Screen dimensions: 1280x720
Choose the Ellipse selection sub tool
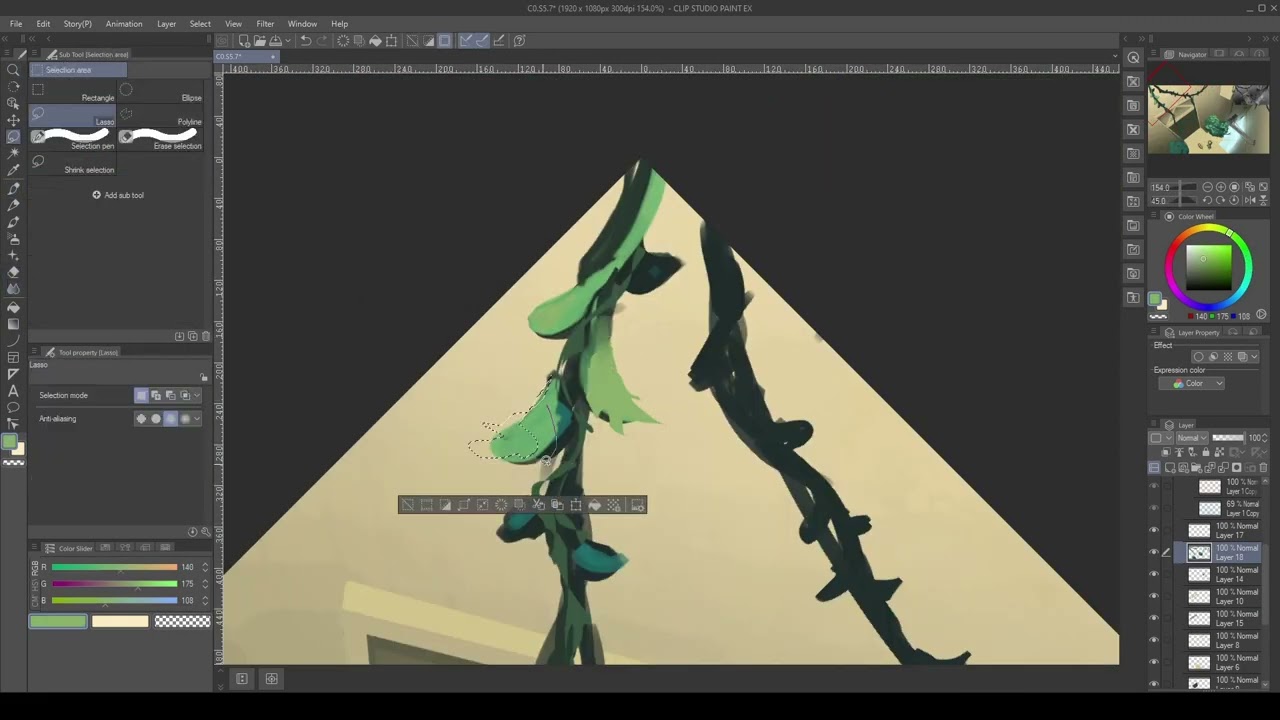(161, 90)
